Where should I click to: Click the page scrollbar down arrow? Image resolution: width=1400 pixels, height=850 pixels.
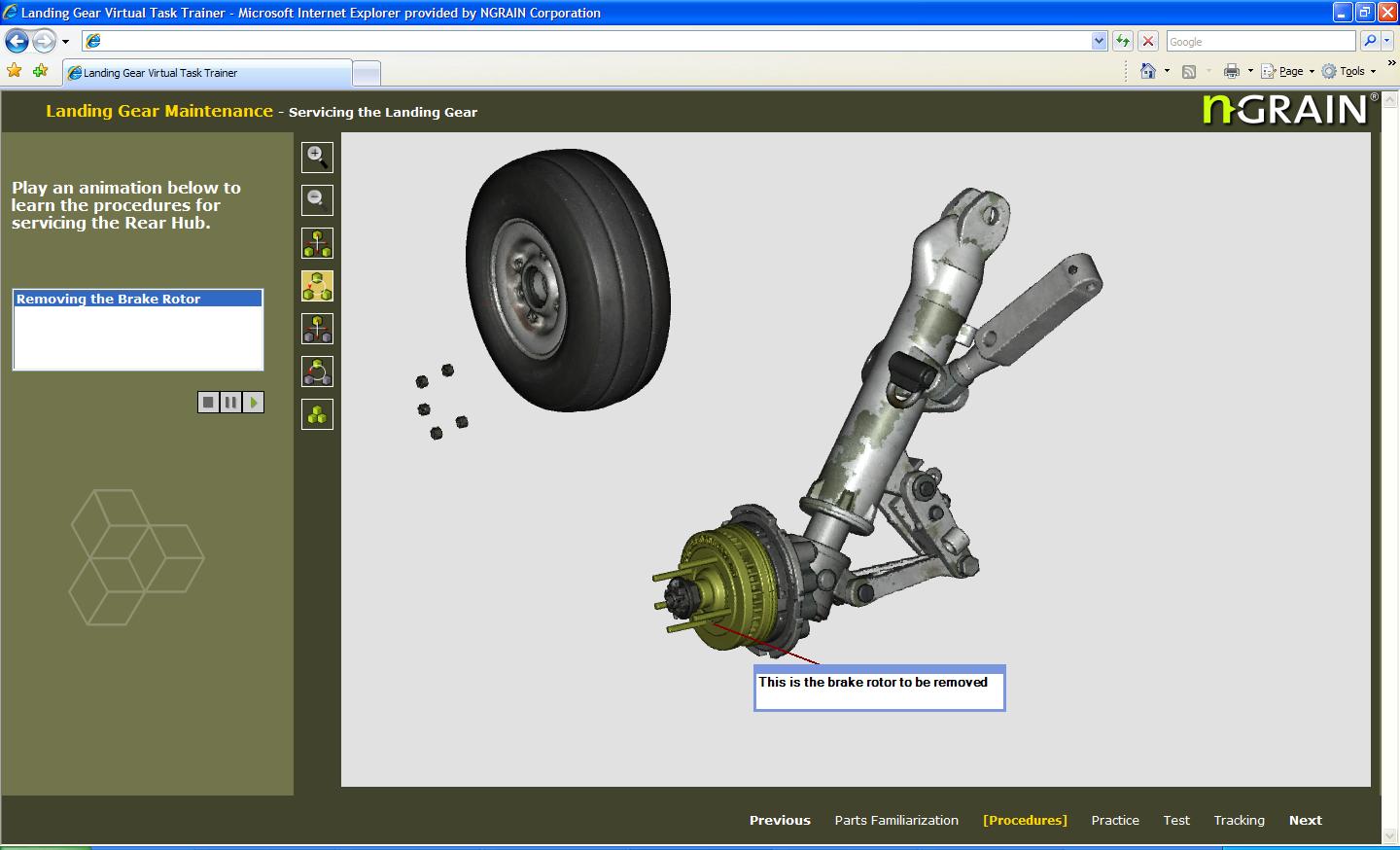click(x=1391, y=835)
